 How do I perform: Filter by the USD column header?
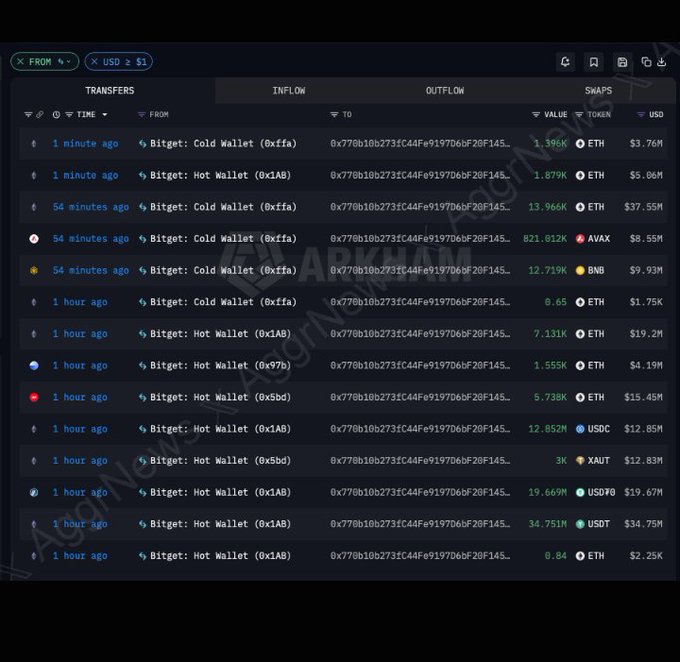(650, 115)
